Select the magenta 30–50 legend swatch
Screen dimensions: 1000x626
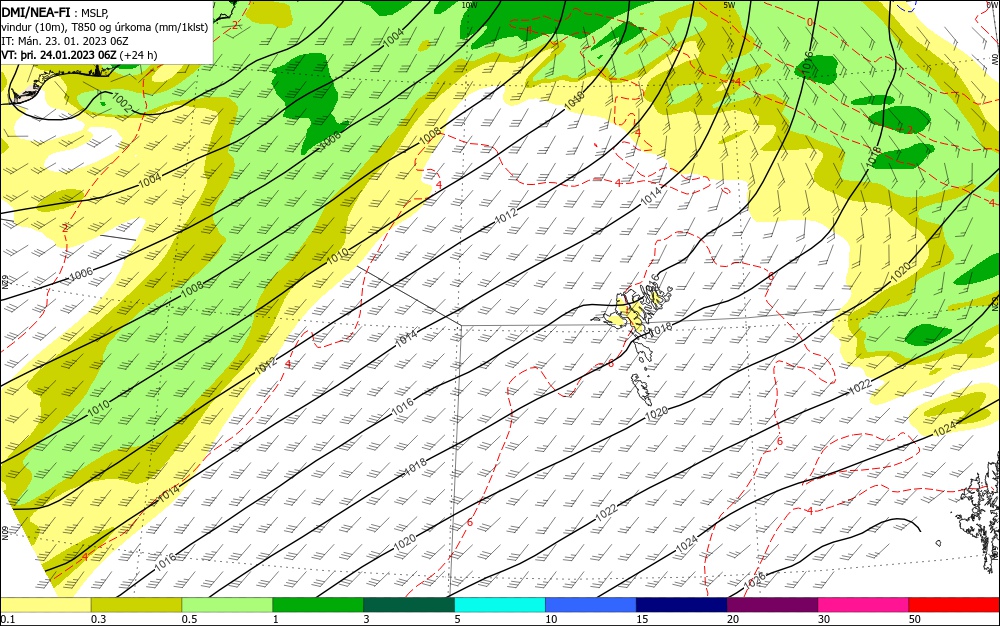[864, 605]
